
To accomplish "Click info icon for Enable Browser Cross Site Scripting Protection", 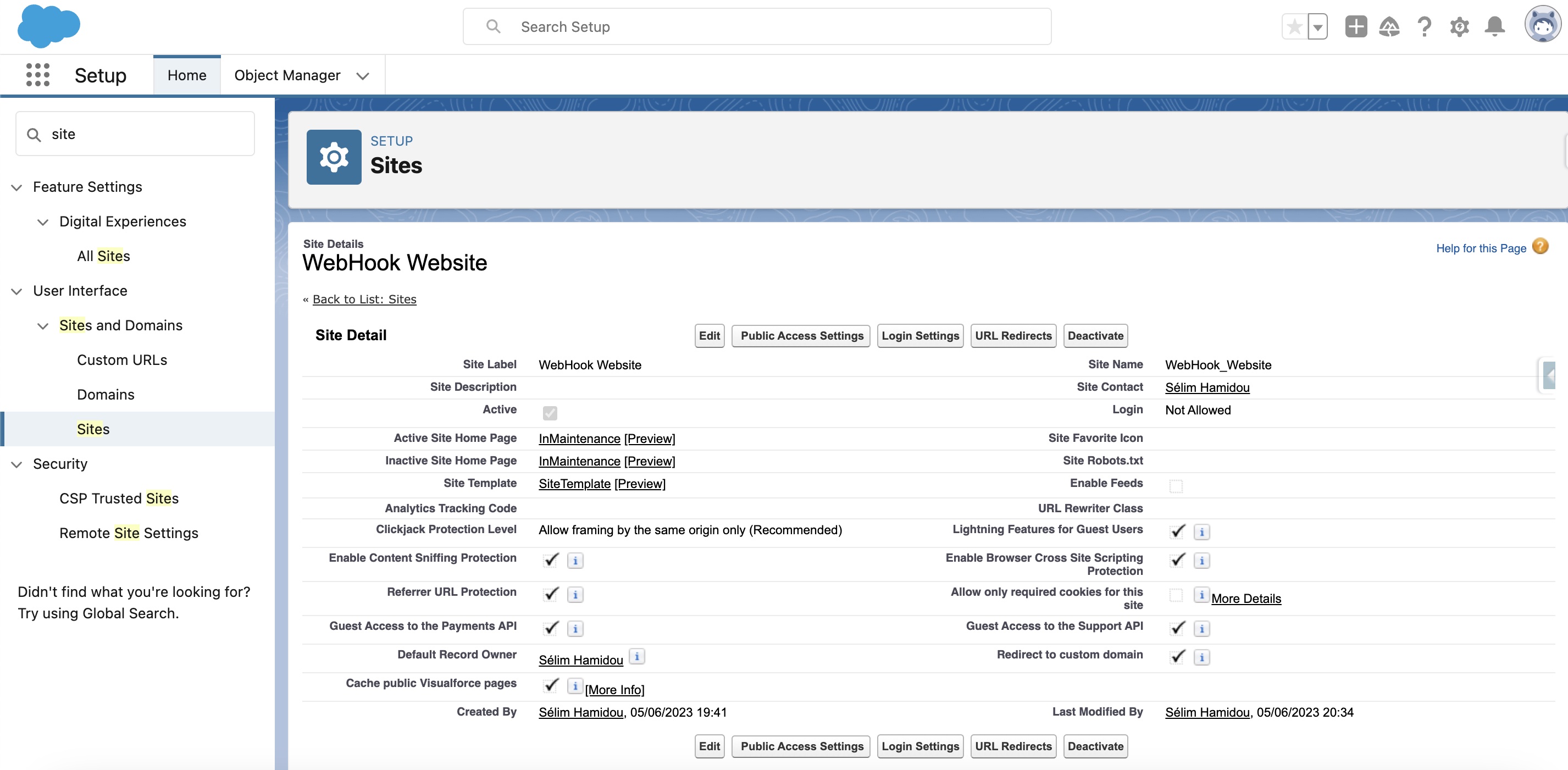I will (1201, 561).
